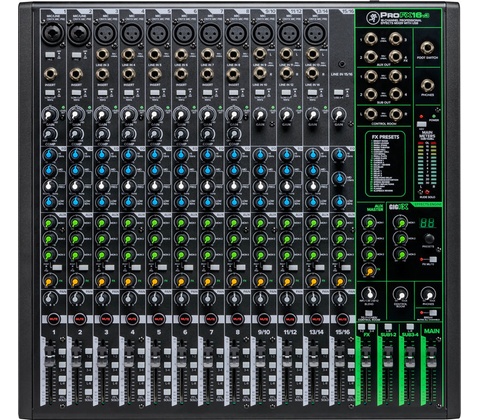Click the channel 4 INSERT jack
This screenshot has height=420, width=480.
(x=129, y=74)
